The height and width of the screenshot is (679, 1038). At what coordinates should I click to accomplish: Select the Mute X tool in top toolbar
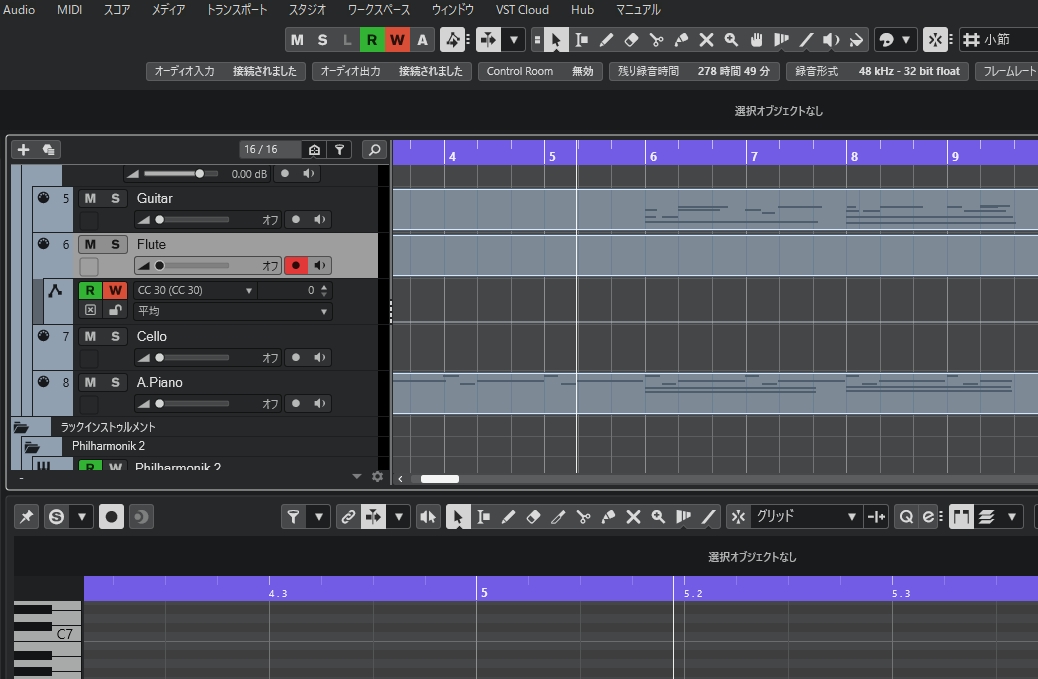click(x=706, y=40)
